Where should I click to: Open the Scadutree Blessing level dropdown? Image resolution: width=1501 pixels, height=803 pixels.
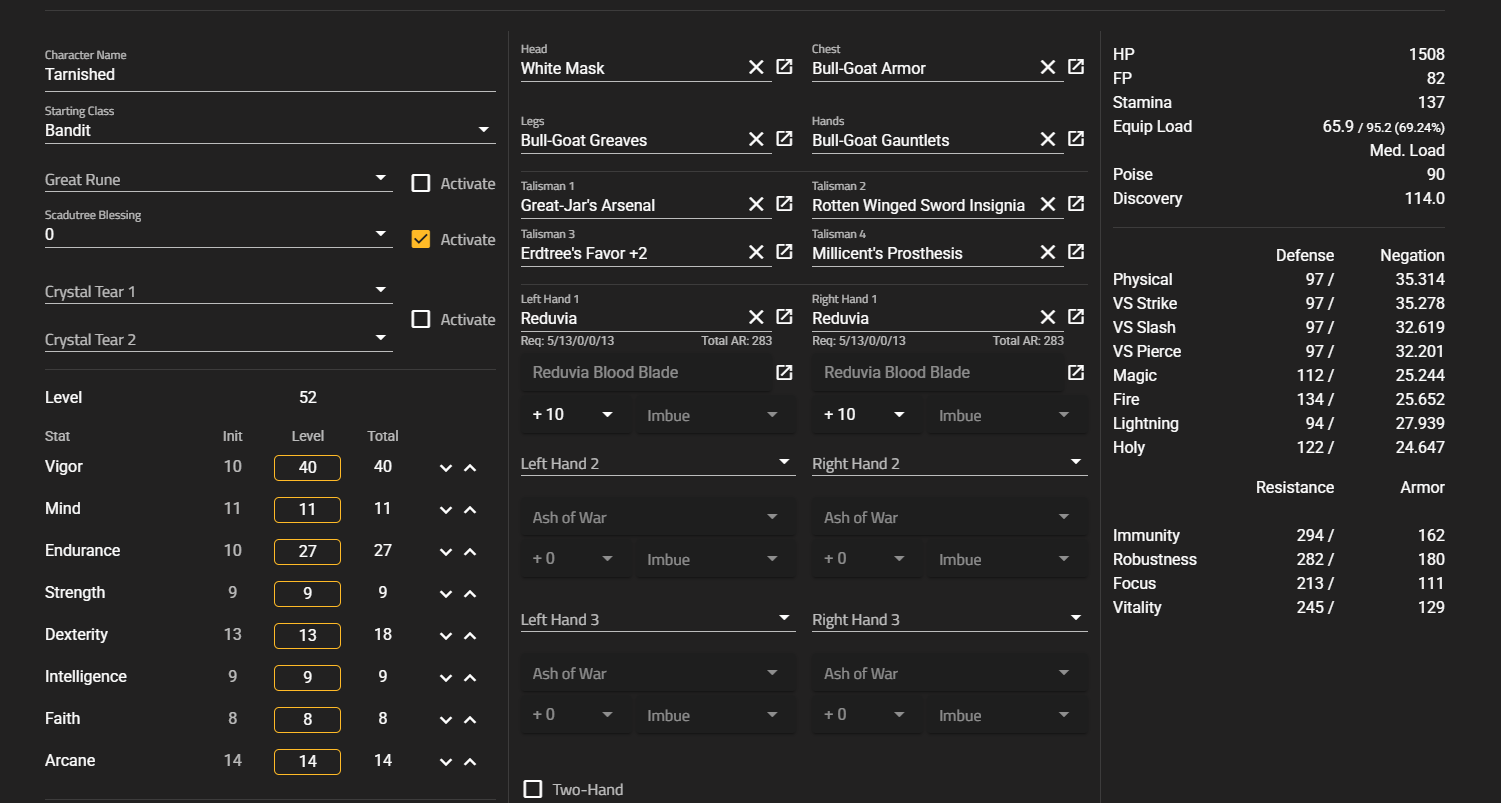[219, 234]
